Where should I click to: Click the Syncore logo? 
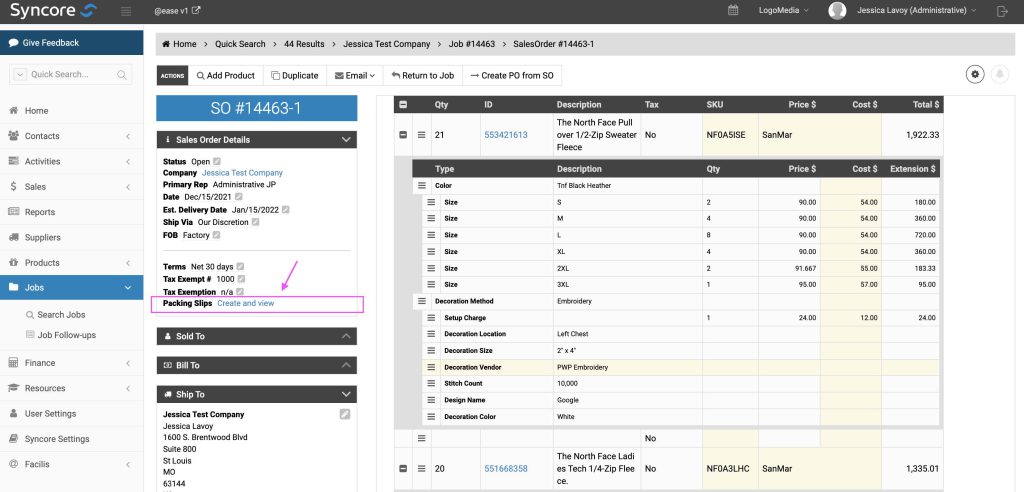(54, 10)
